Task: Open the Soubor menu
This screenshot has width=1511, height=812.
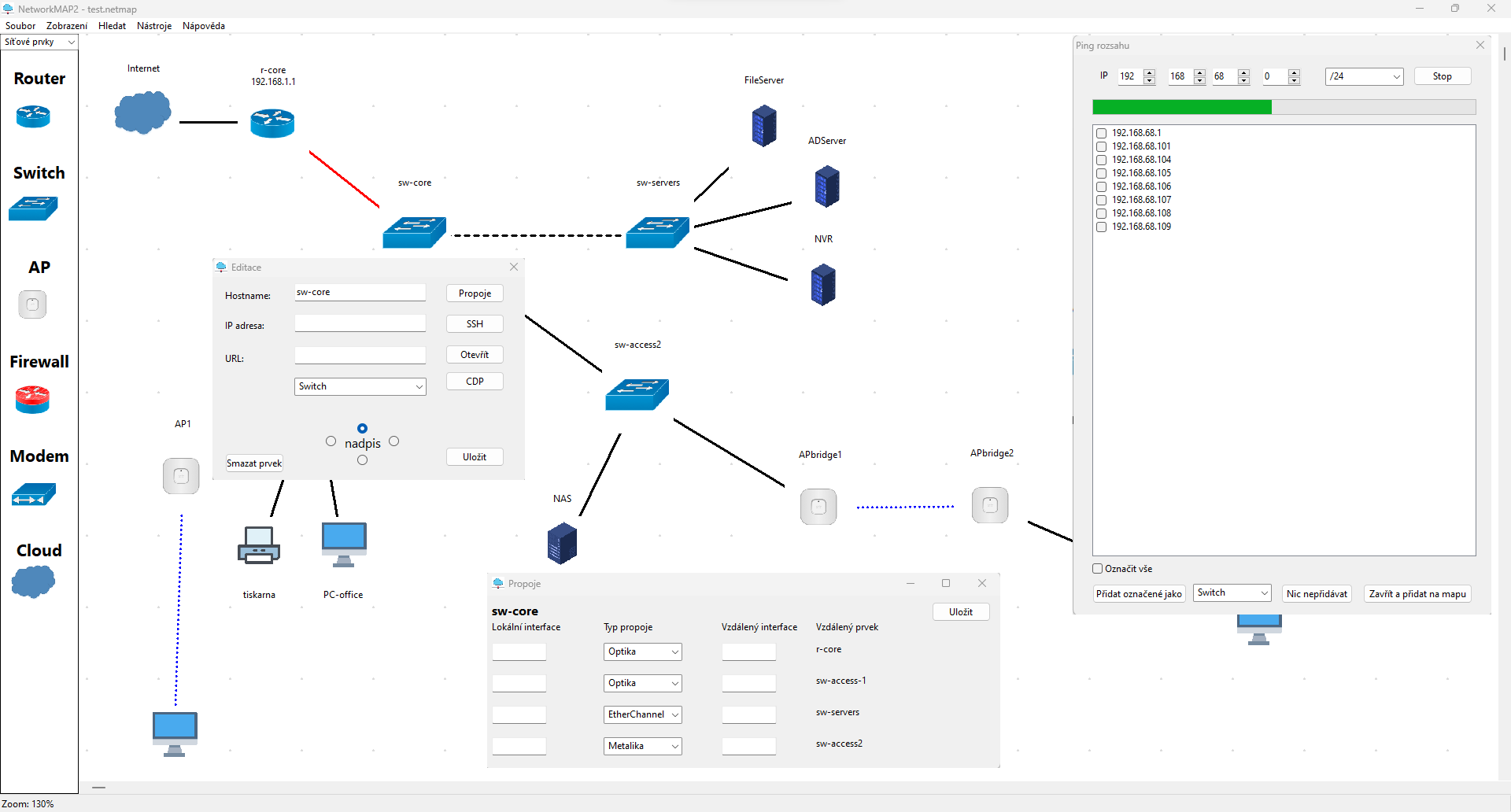Action: pyautogui.click(x=20, y=25)
